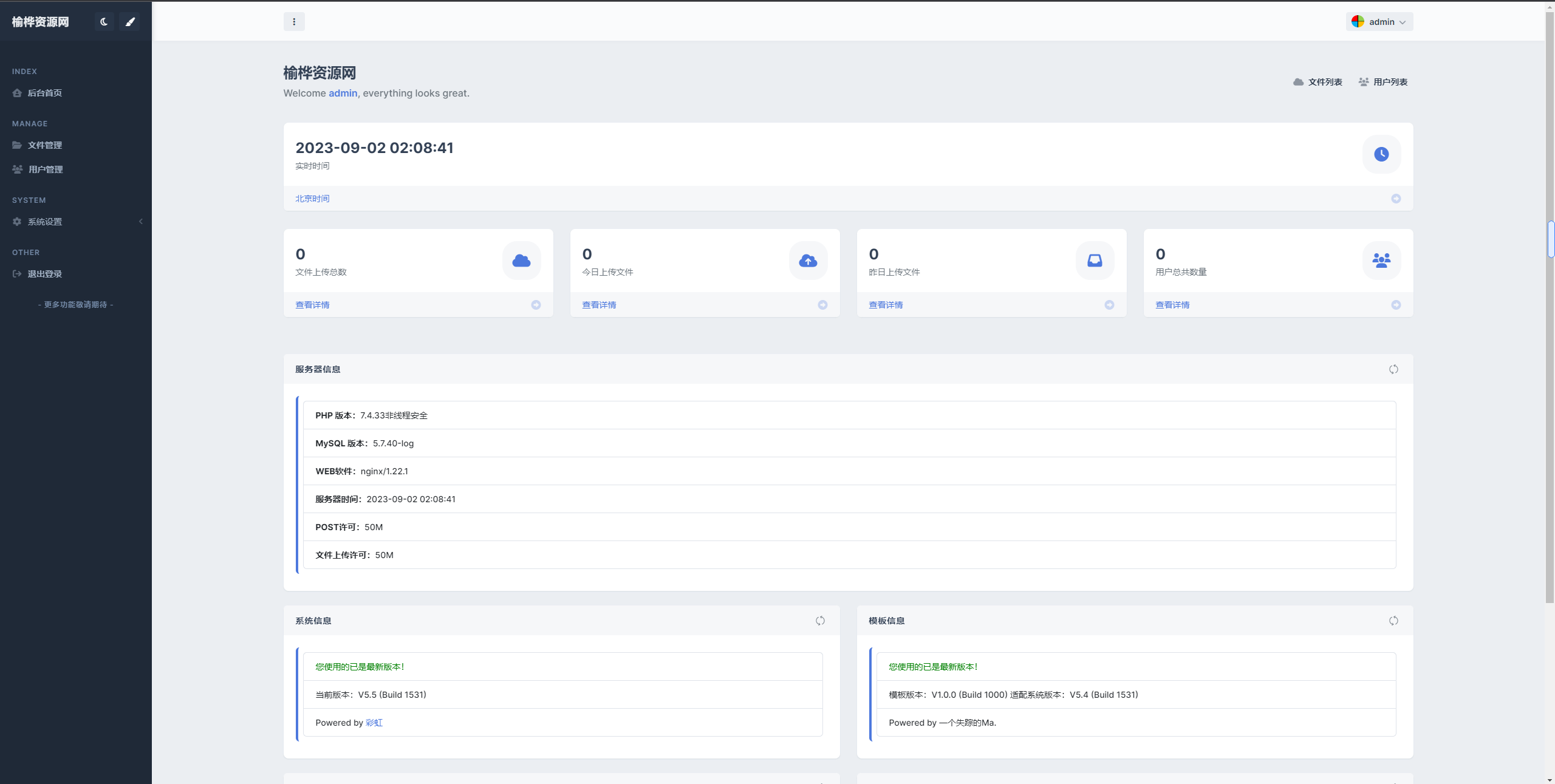This screenshot has width=1555, height=784.
Task: Click inbox icon on 昨日上传文件 card
Action: coord(1095,261)
